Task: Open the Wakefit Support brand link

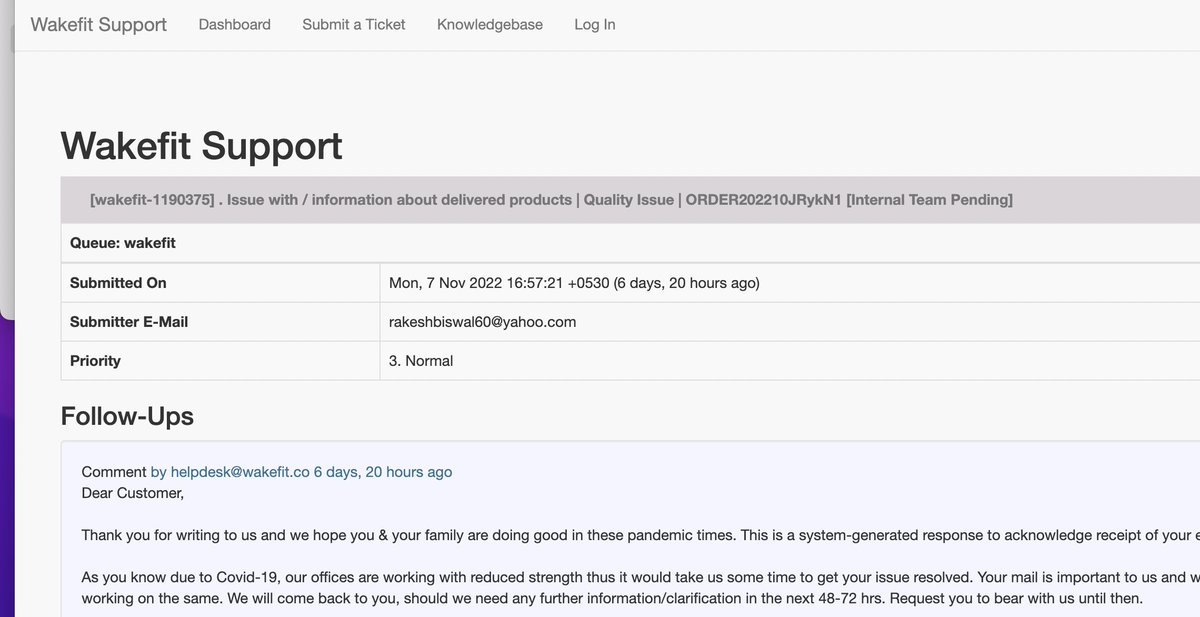Action: [x=99, y=24]
